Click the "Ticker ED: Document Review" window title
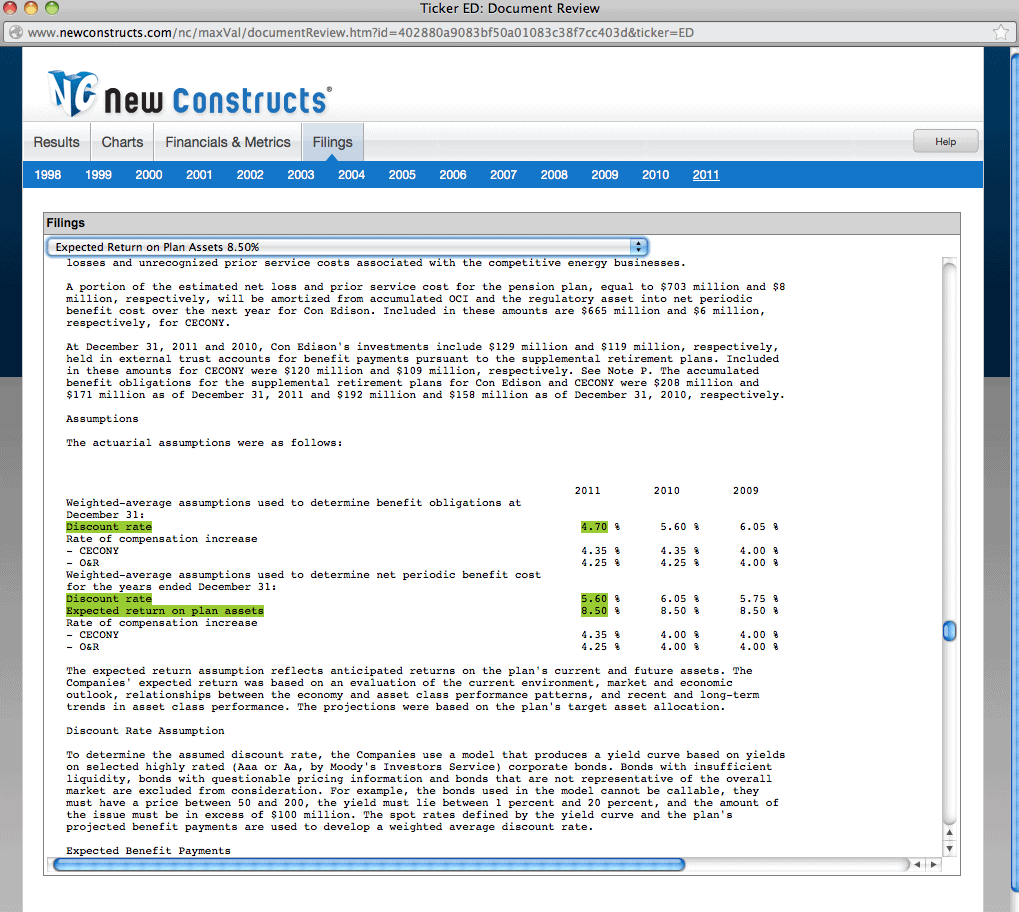 click(510, 8)
